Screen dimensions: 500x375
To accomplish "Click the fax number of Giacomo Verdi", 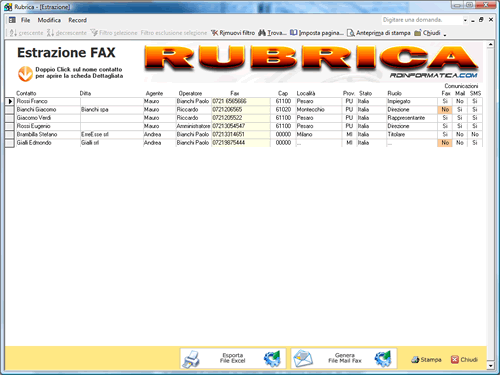I will pos(241,118).
